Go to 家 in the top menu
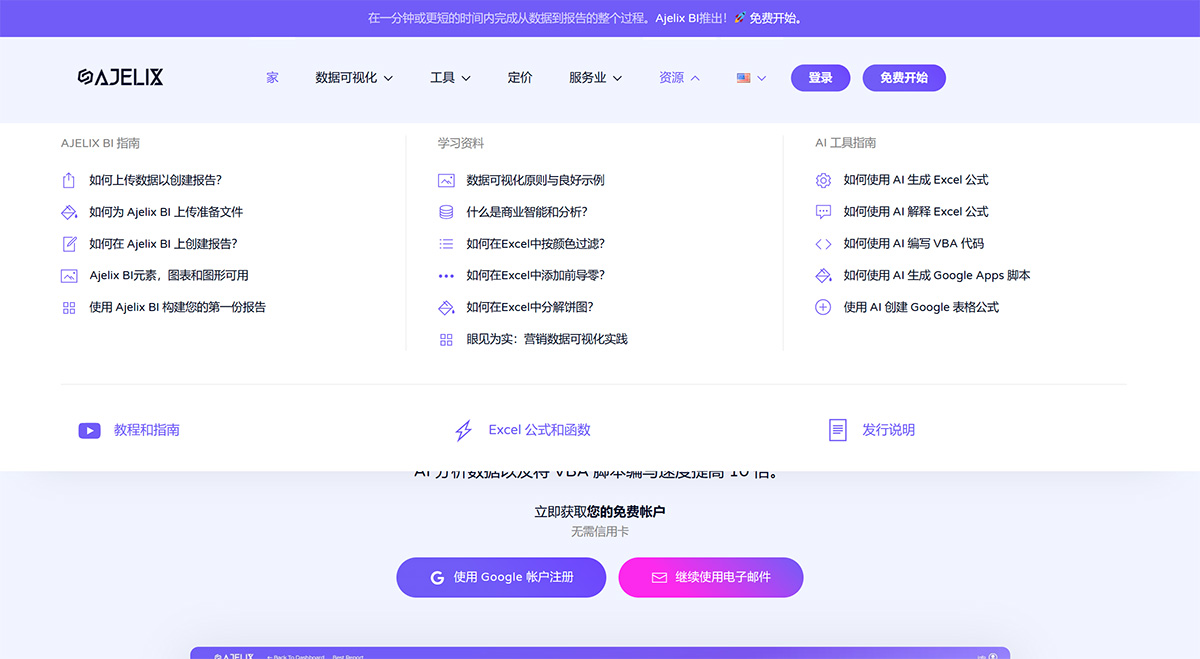1200x659 pixels. tap(271, 77)
